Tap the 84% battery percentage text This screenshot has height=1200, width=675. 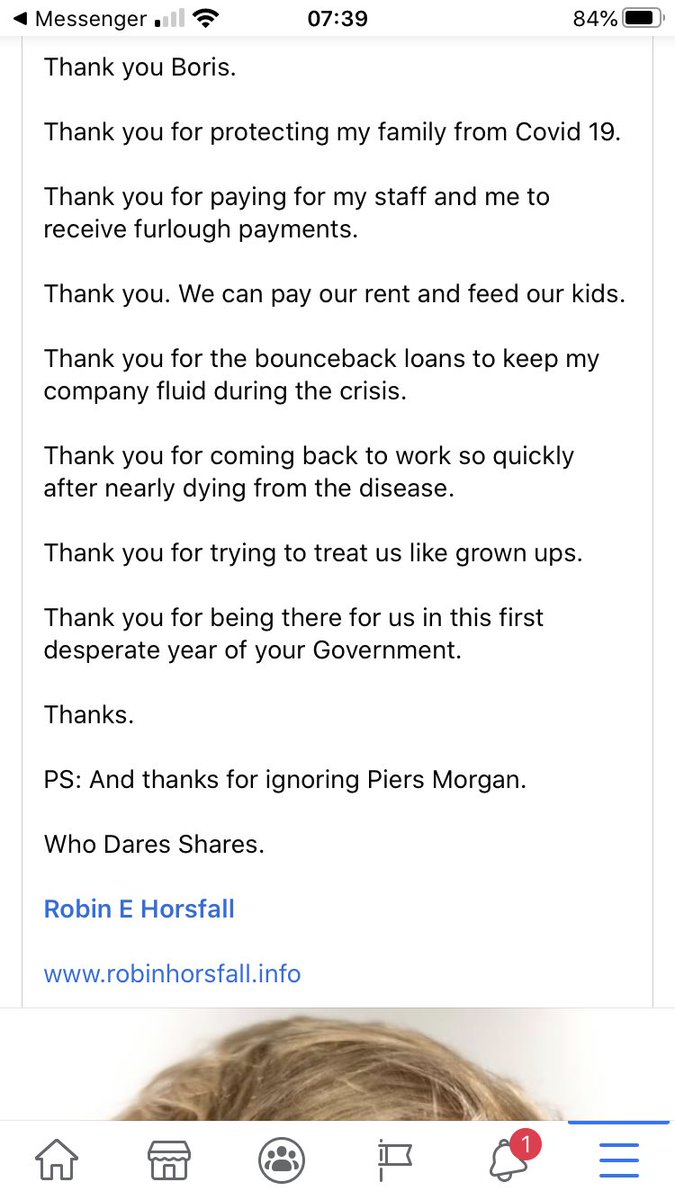596,19
